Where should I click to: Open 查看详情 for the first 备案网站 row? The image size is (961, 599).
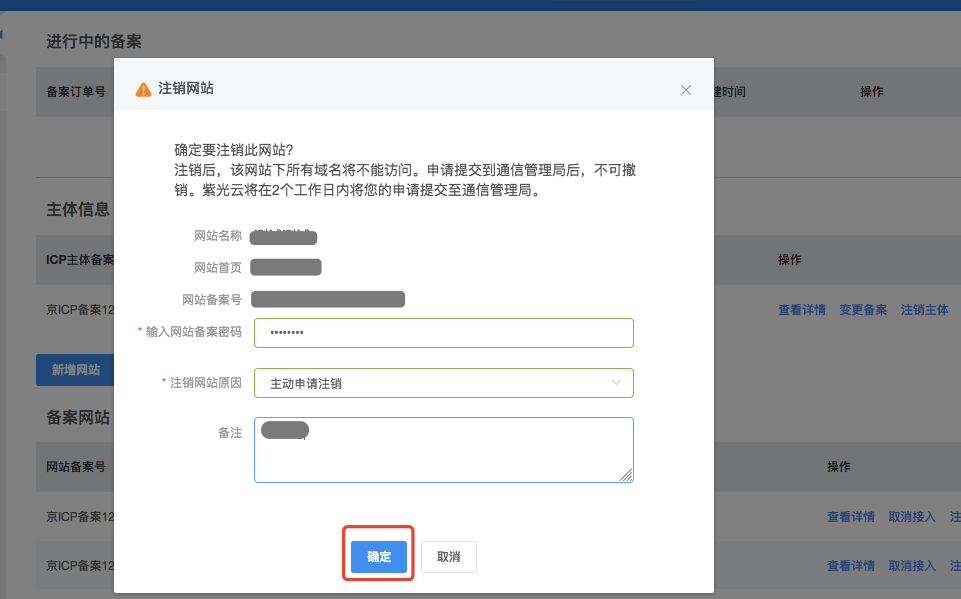click(x=850, y=517)
